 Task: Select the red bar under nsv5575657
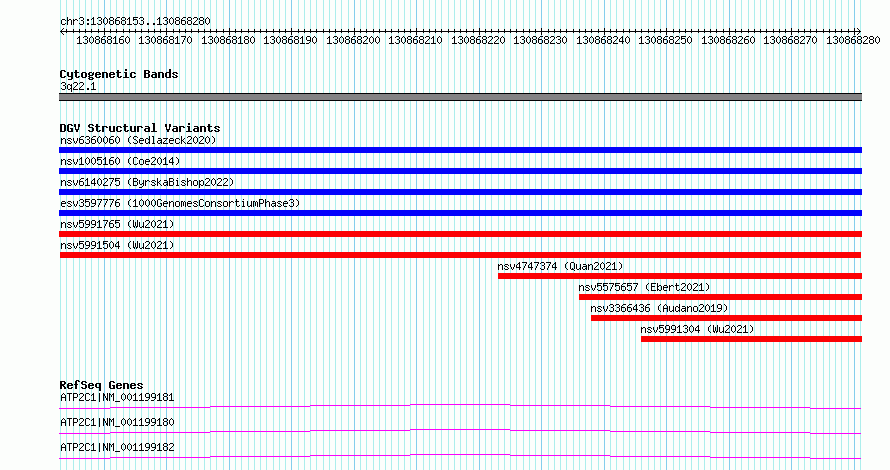tap(720, 297)
